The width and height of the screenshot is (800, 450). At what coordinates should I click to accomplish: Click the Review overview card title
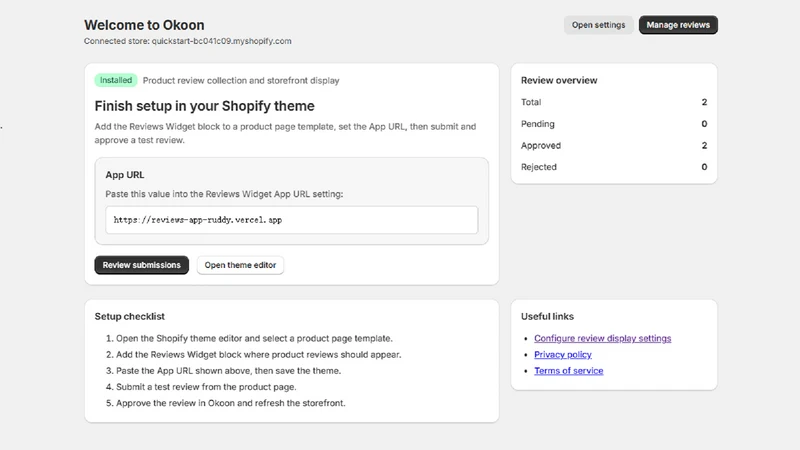(559, 81)
